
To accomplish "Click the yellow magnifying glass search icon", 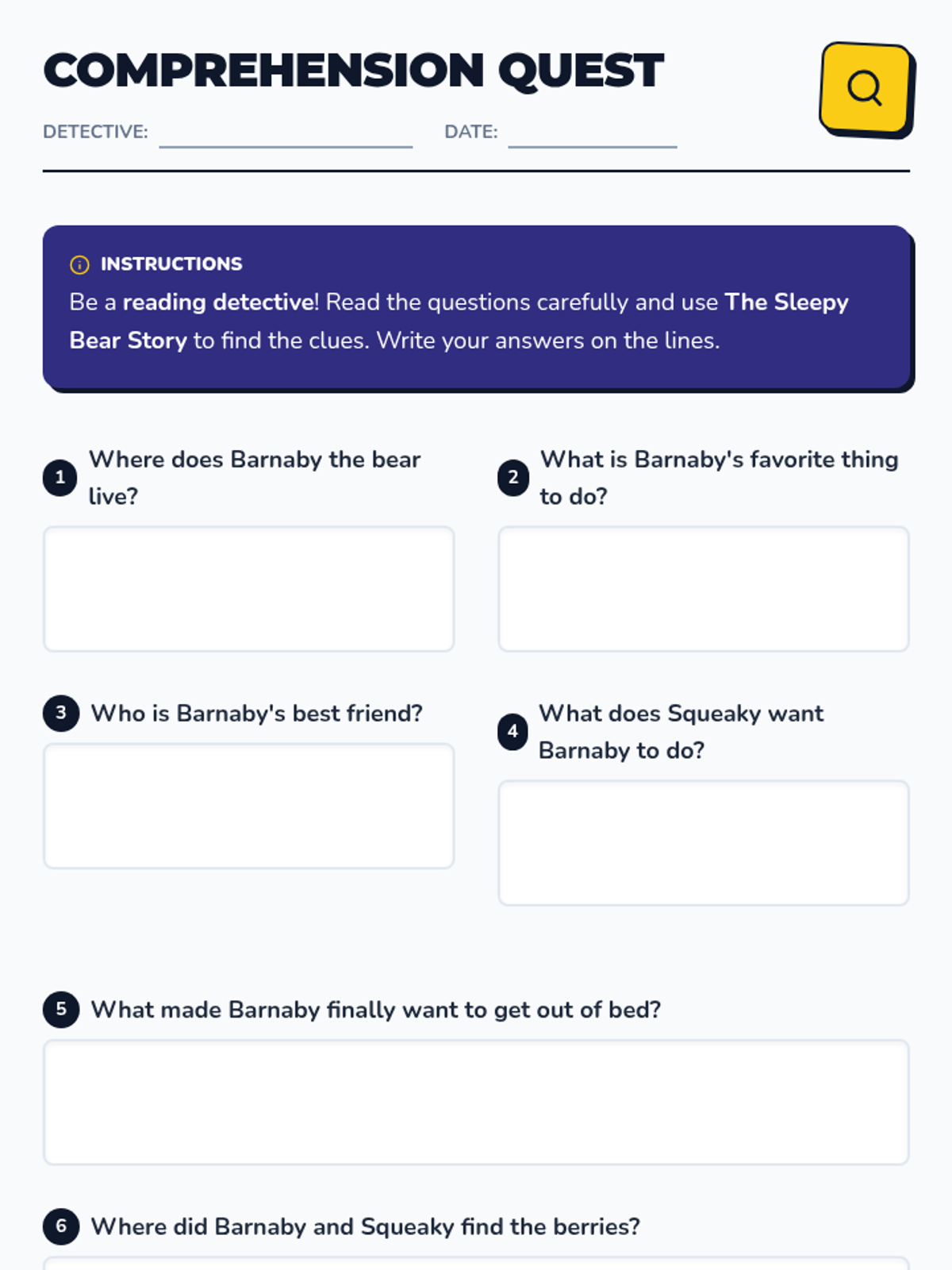I will click(x=865, y=88).
